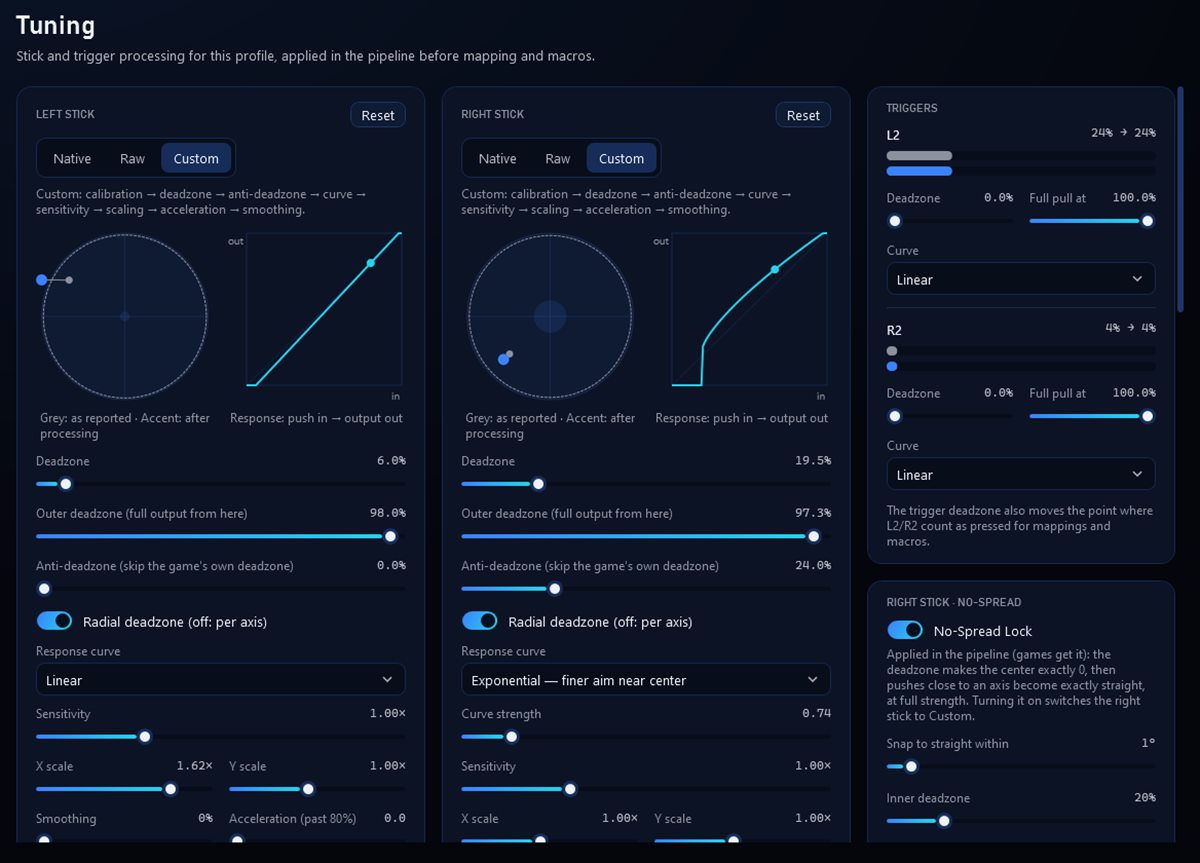Set the right stick Curve strength slider
1200x863 pixels.
point(646,737)
